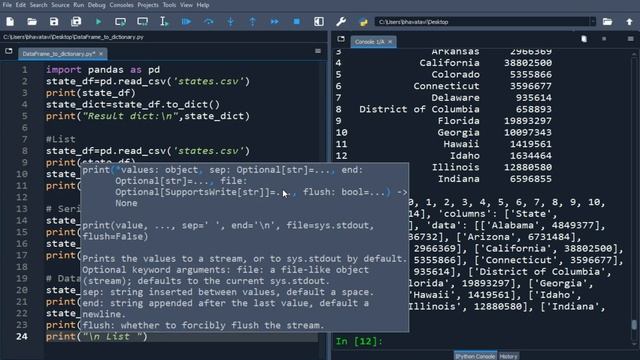Open the Projects menu
Screen dimensions: 640x360
[148, 5]
